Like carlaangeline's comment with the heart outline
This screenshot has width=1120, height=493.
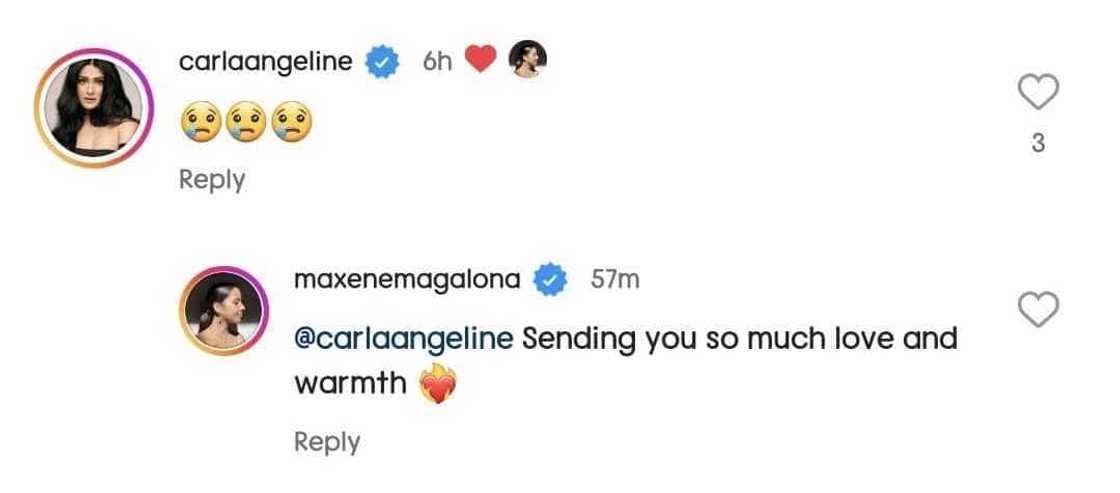coord(1037,94)
